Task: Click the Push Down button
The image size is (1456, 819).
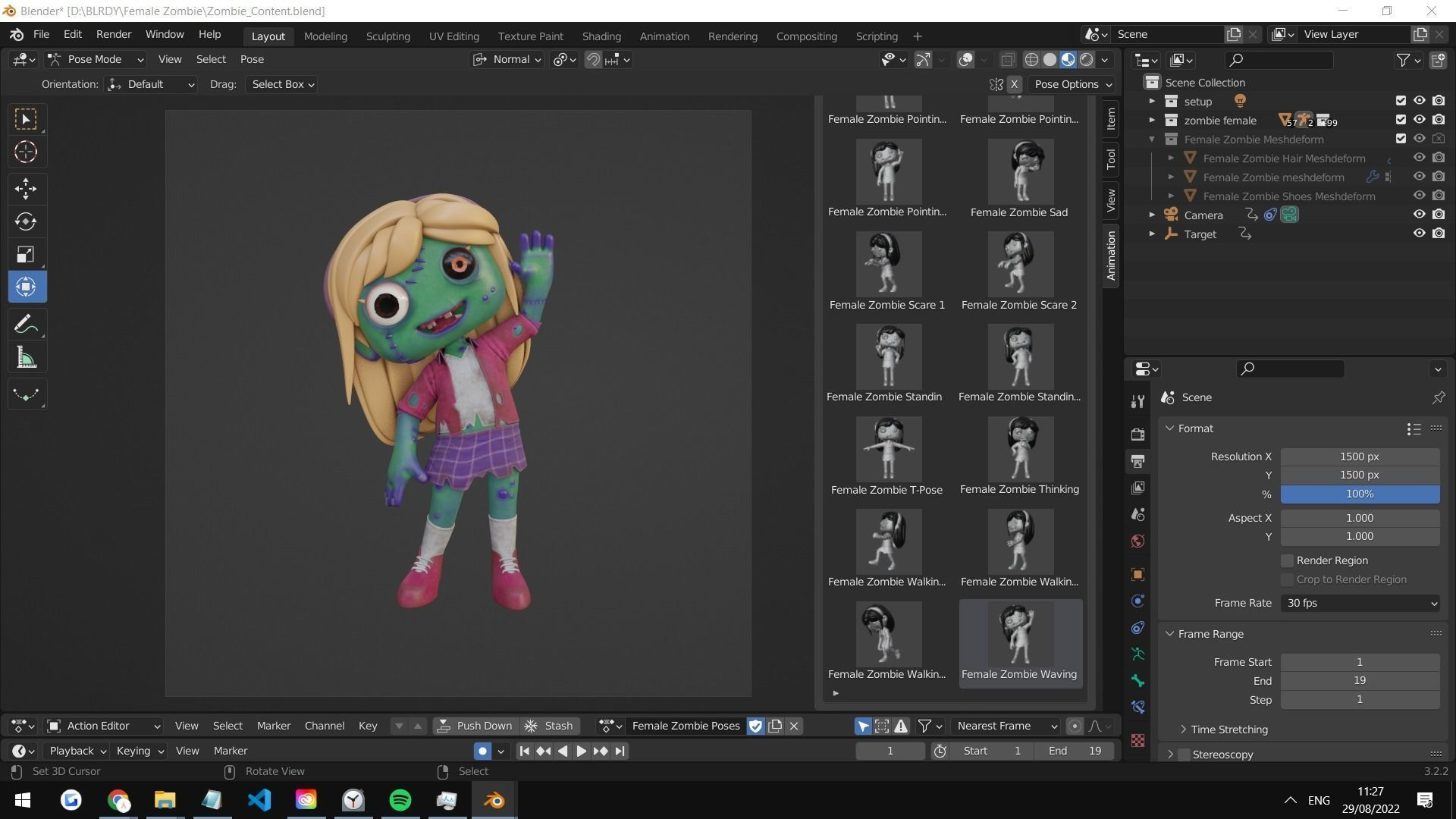Action: [475, 726]
